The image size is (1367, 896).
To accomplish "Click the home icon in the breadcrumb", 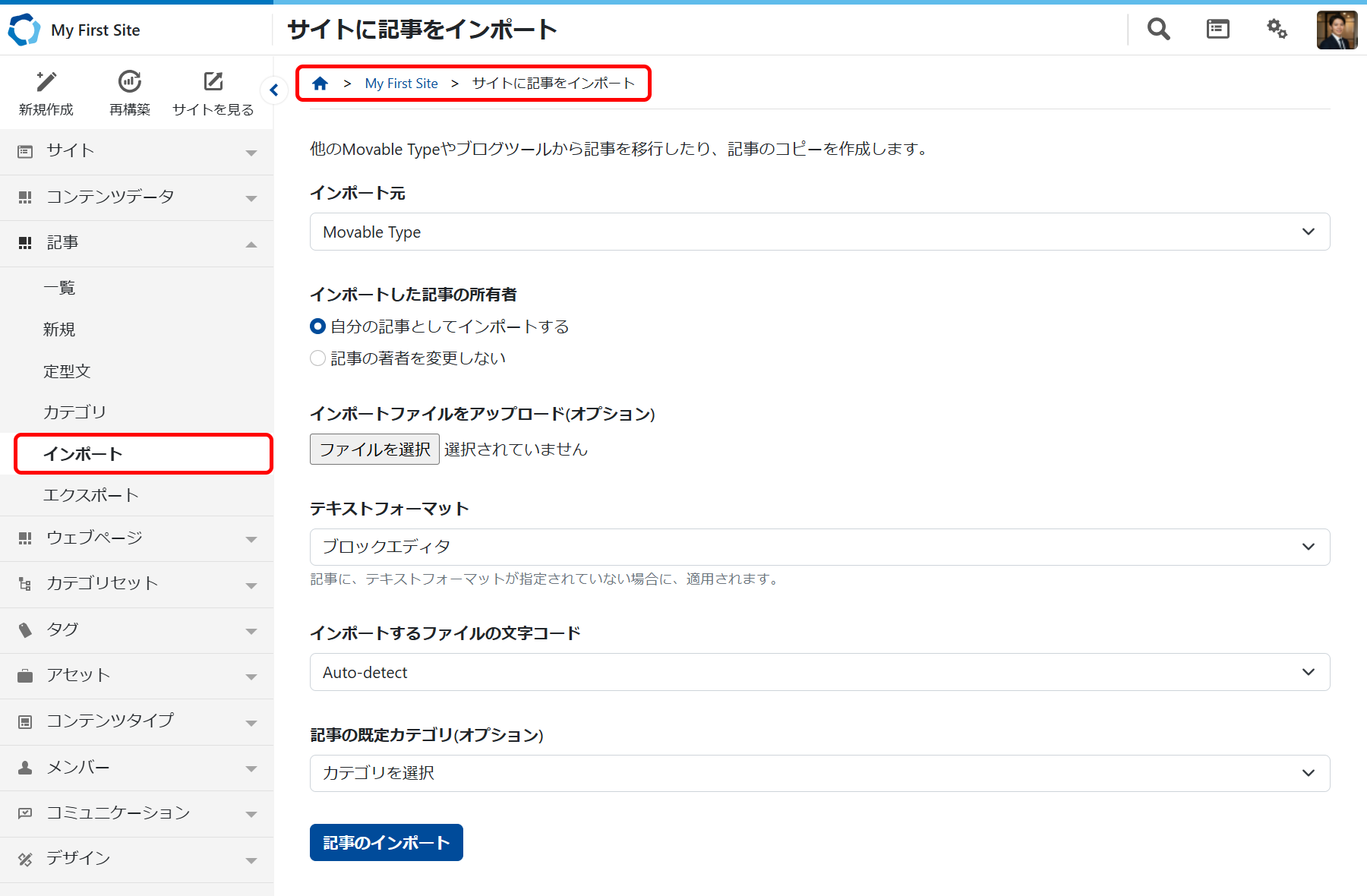I will [x=320, y=84].
